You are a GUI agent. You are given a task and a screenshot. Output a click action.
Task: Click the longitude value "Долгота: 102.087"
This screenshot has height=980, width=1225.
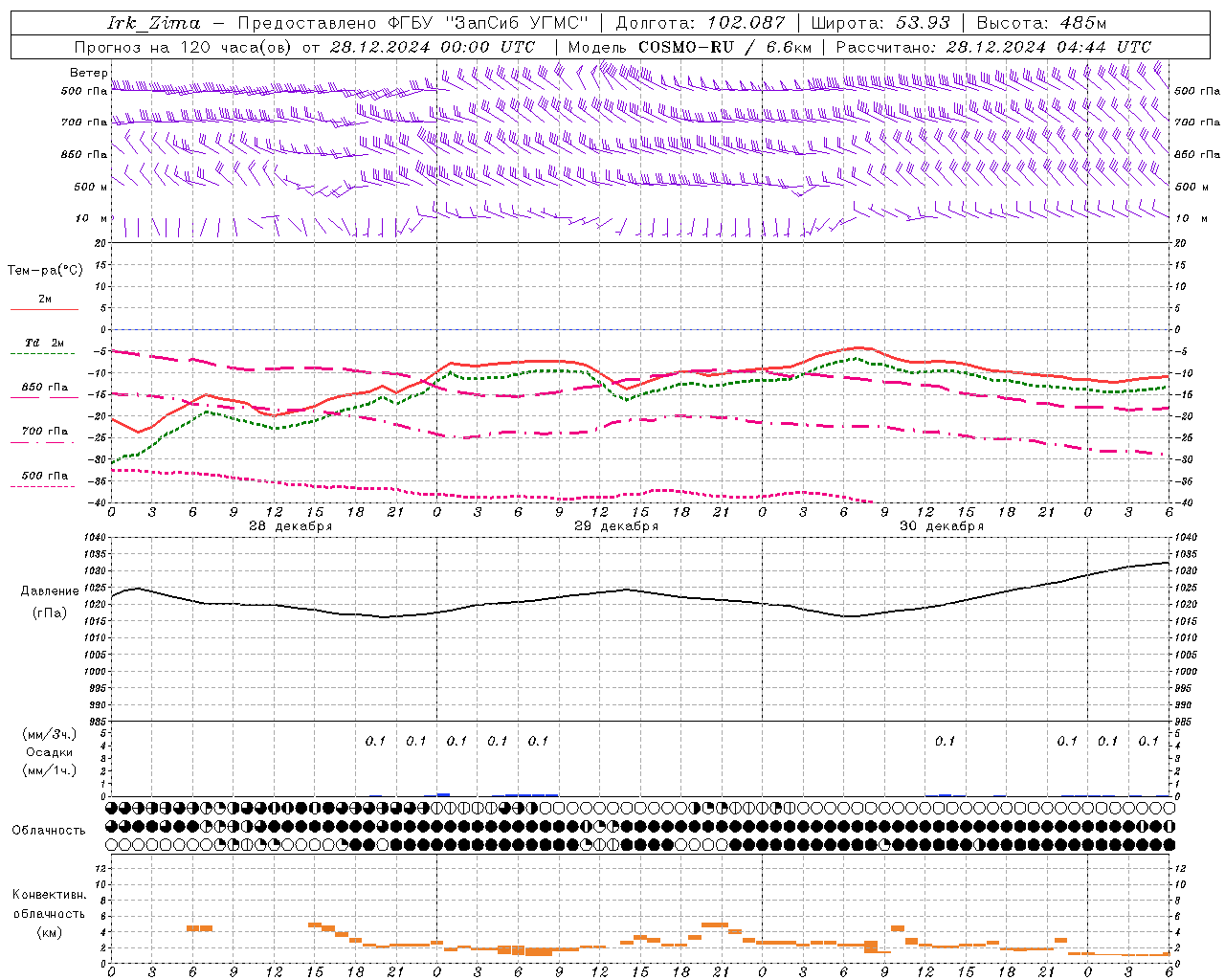[x=701, y=23]
